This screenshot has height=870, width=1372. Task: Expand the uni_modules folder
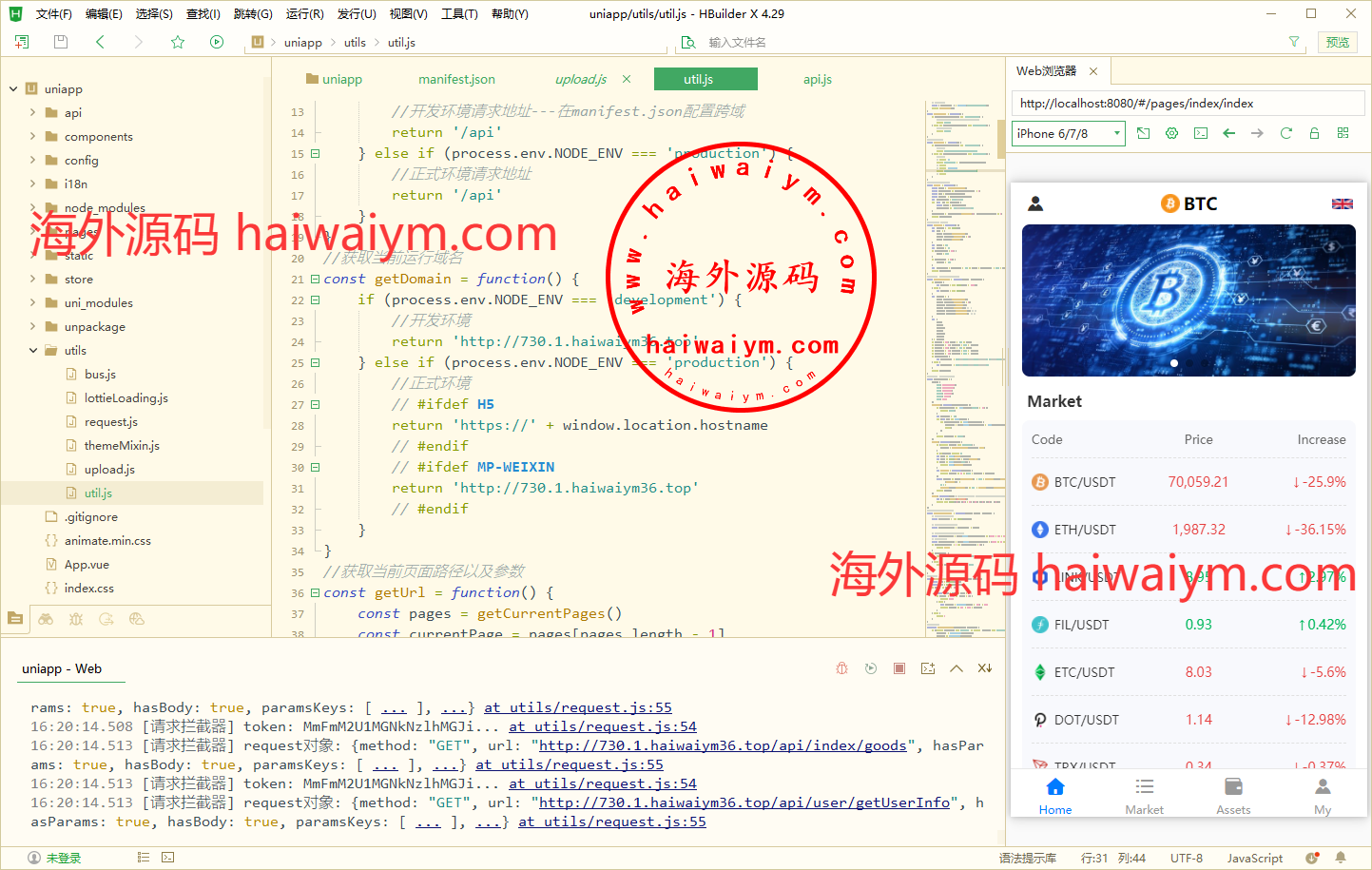33,302
